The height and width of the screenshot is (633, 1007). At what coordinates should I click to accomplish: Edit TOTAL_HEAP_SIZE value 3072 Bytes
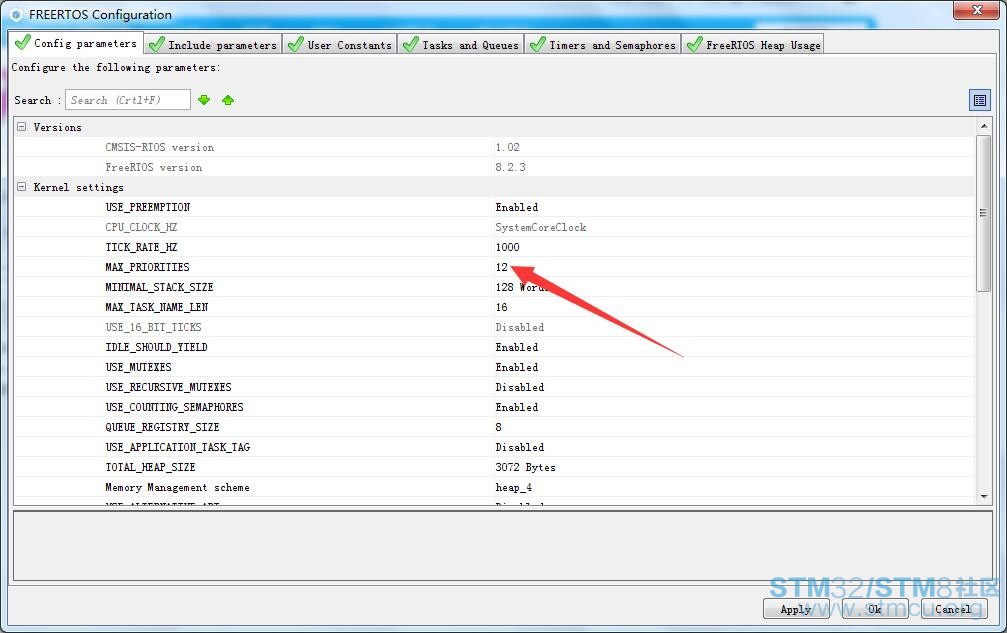[525, 467]
